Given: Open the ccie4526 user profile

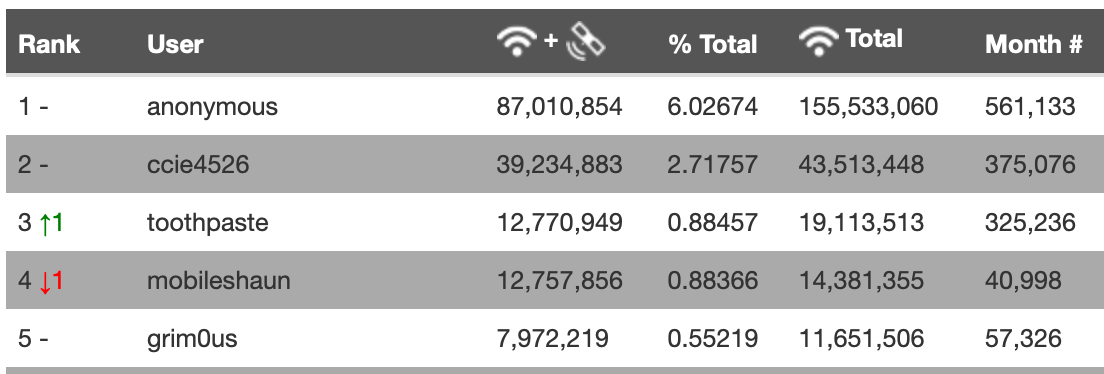Looking at the screenshot, I should (198, 165).
